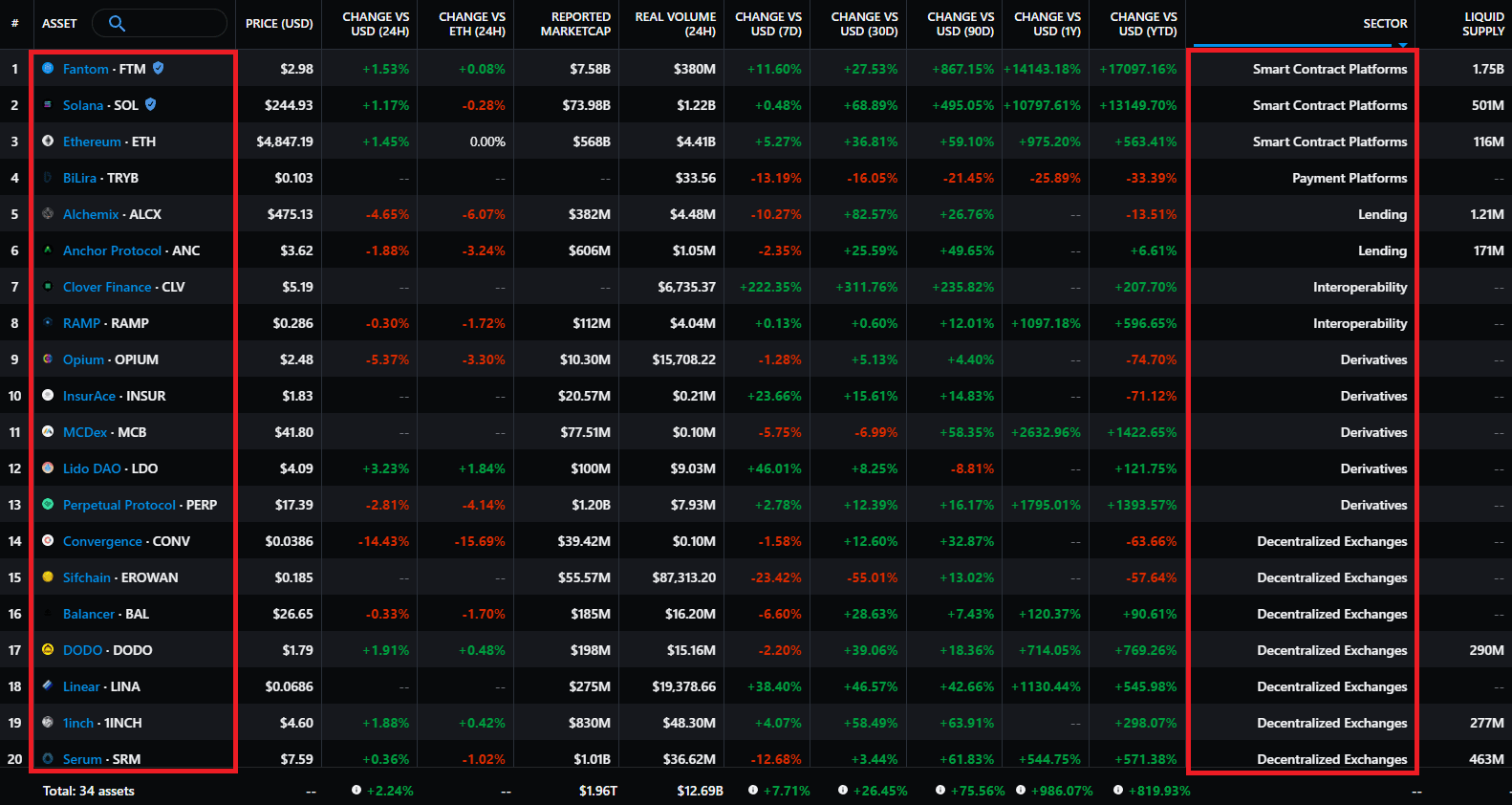Click DODO's liquid supply 290M
Screen dimensions: 1512x805
[1486, 650]
